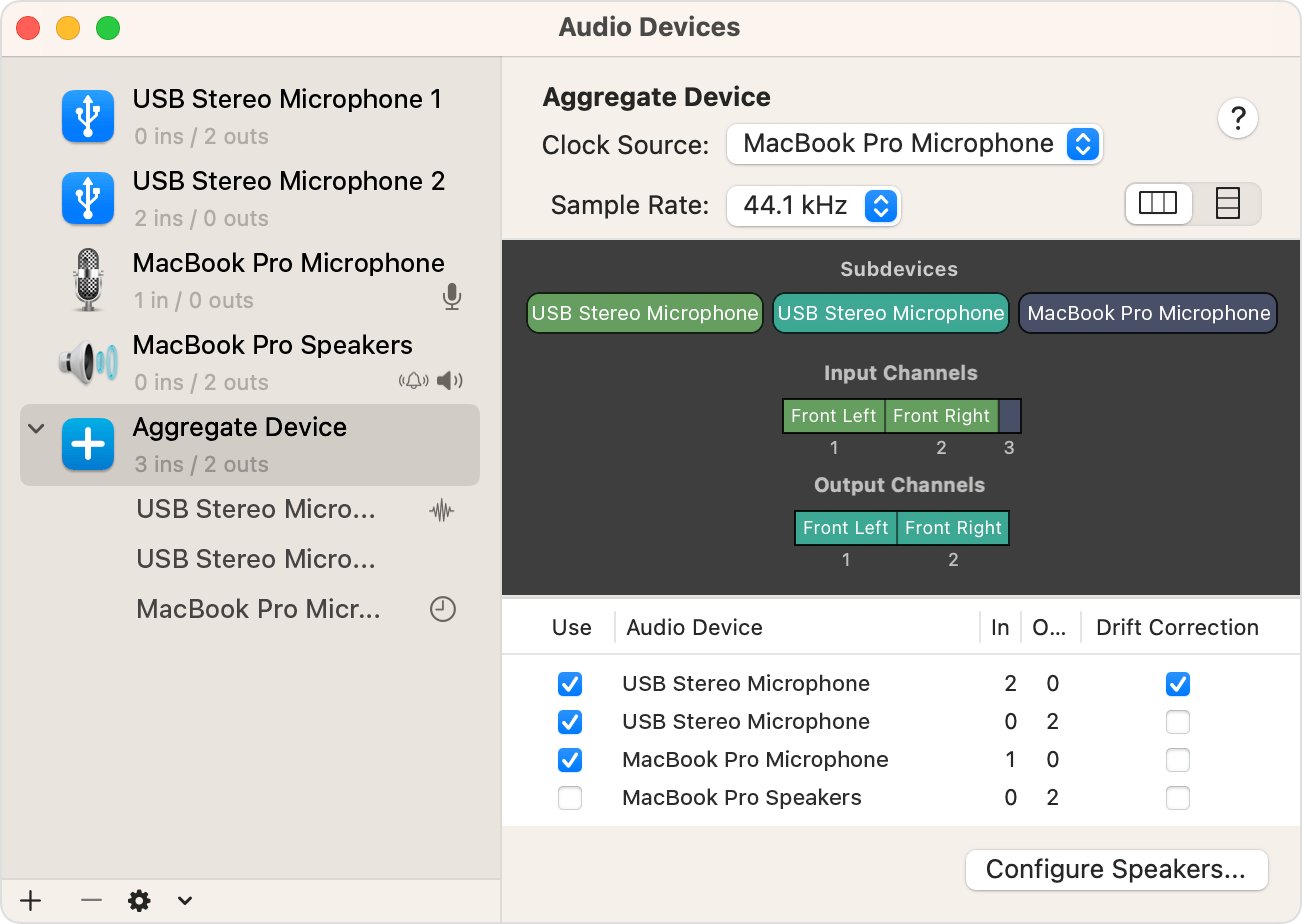Uncheck Use for MacBook Pro Microphone
Screen dimensions: 1302x924
click(x=570, y=760)
